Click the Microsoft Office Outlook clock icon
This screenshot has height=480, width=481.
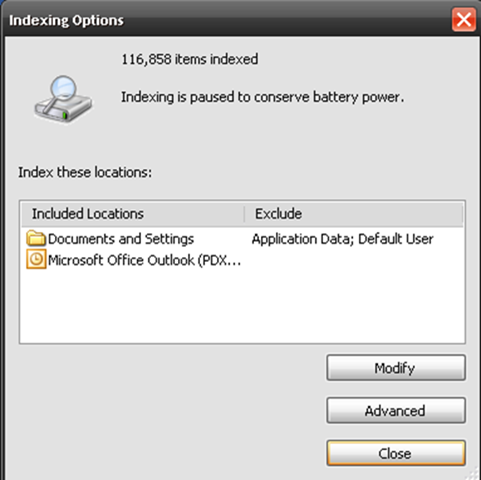pos(36,259)
